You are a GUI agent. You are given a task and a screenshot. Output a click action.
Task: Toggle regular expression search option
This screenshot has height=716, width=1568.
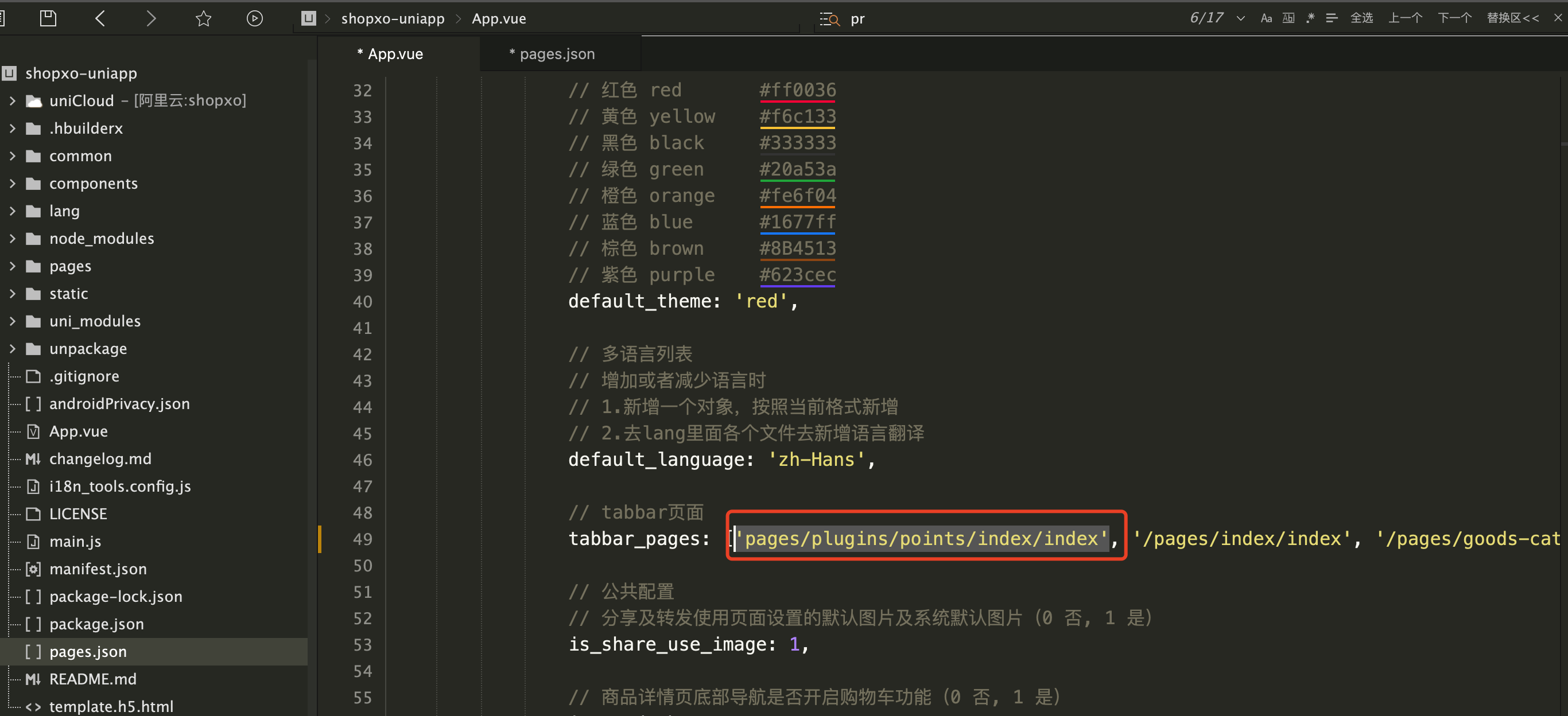click(x=1310, y=18)
